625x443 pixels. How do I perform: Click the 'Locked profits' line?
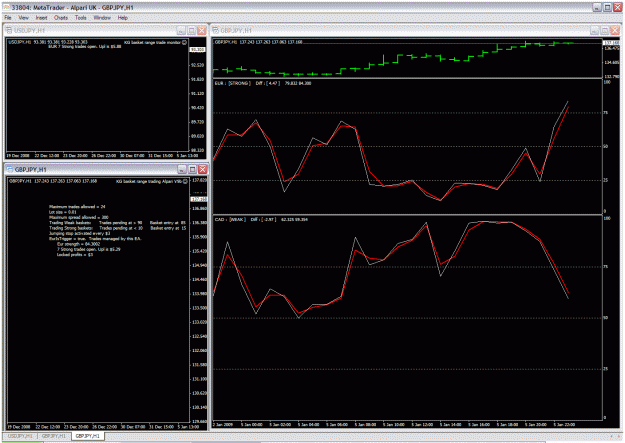tap(75, 254)
